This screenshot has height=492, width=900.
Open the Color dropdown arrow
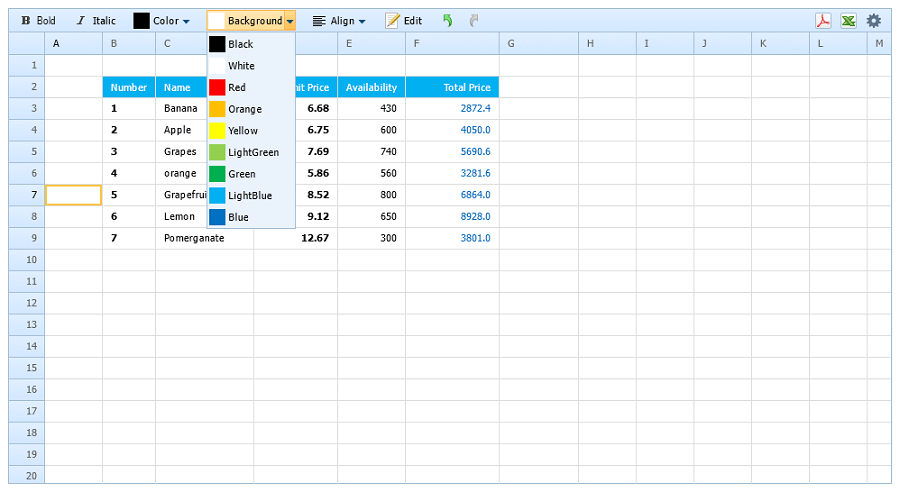click(x=186, y=21)
